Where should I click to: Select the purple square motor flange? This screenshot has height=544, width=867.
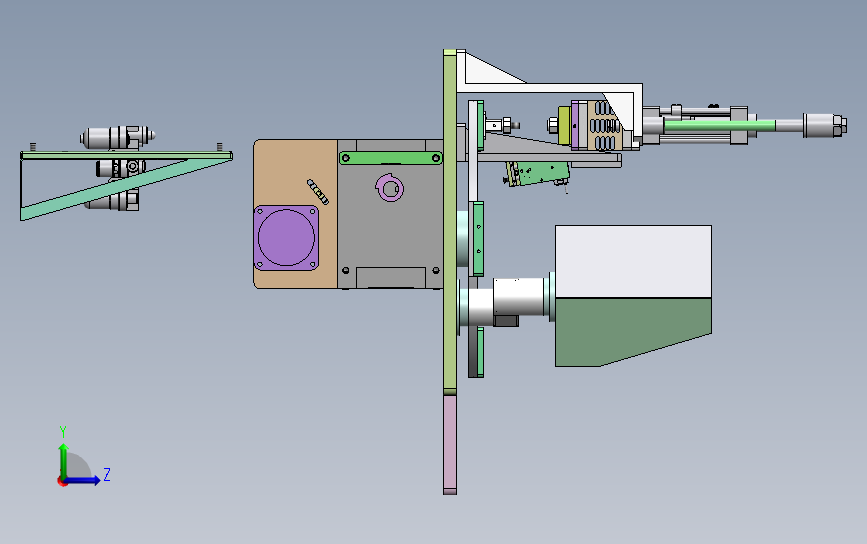coord(286,238)
